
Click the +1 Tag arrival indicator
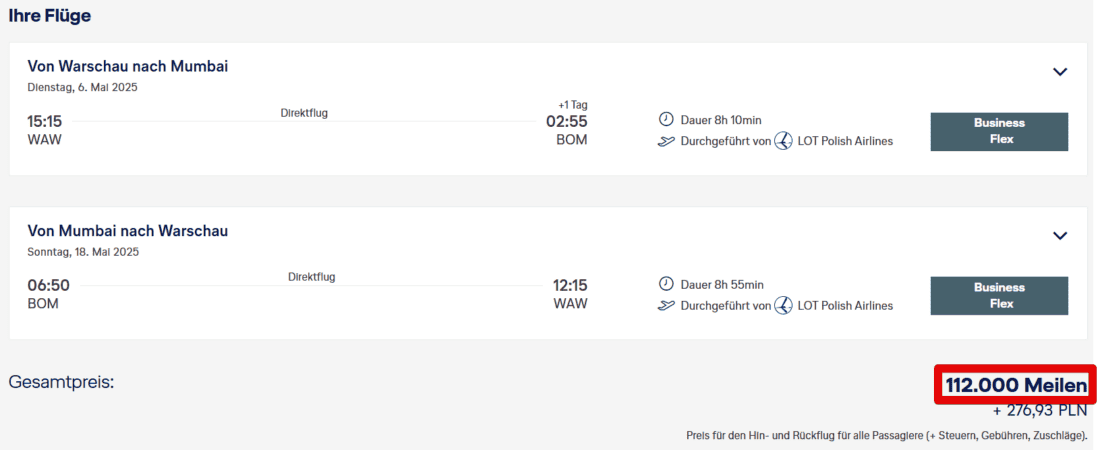(x=572, y=105)
